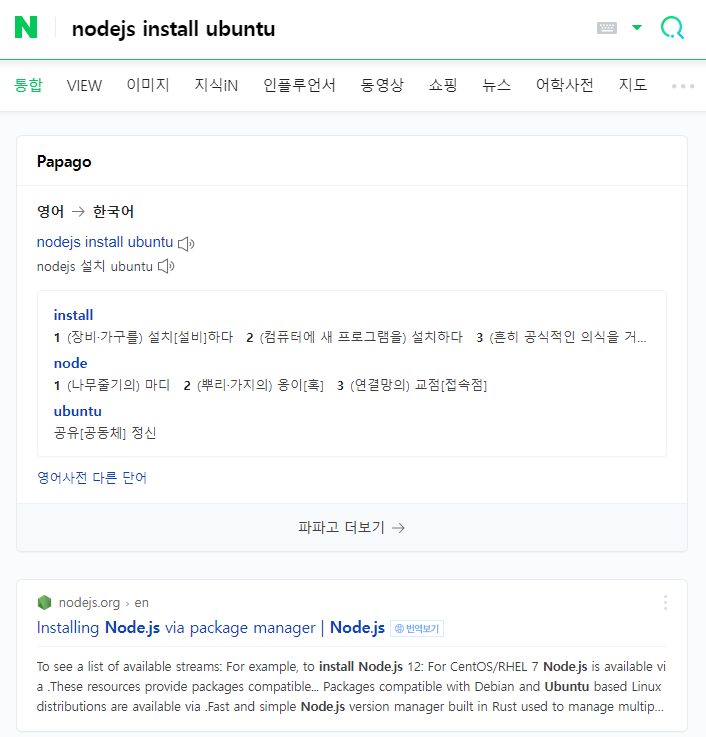The height and width of the screenshot is (737, 706).
Task: Open dictionary entry for install
Action: click(73, 315)
